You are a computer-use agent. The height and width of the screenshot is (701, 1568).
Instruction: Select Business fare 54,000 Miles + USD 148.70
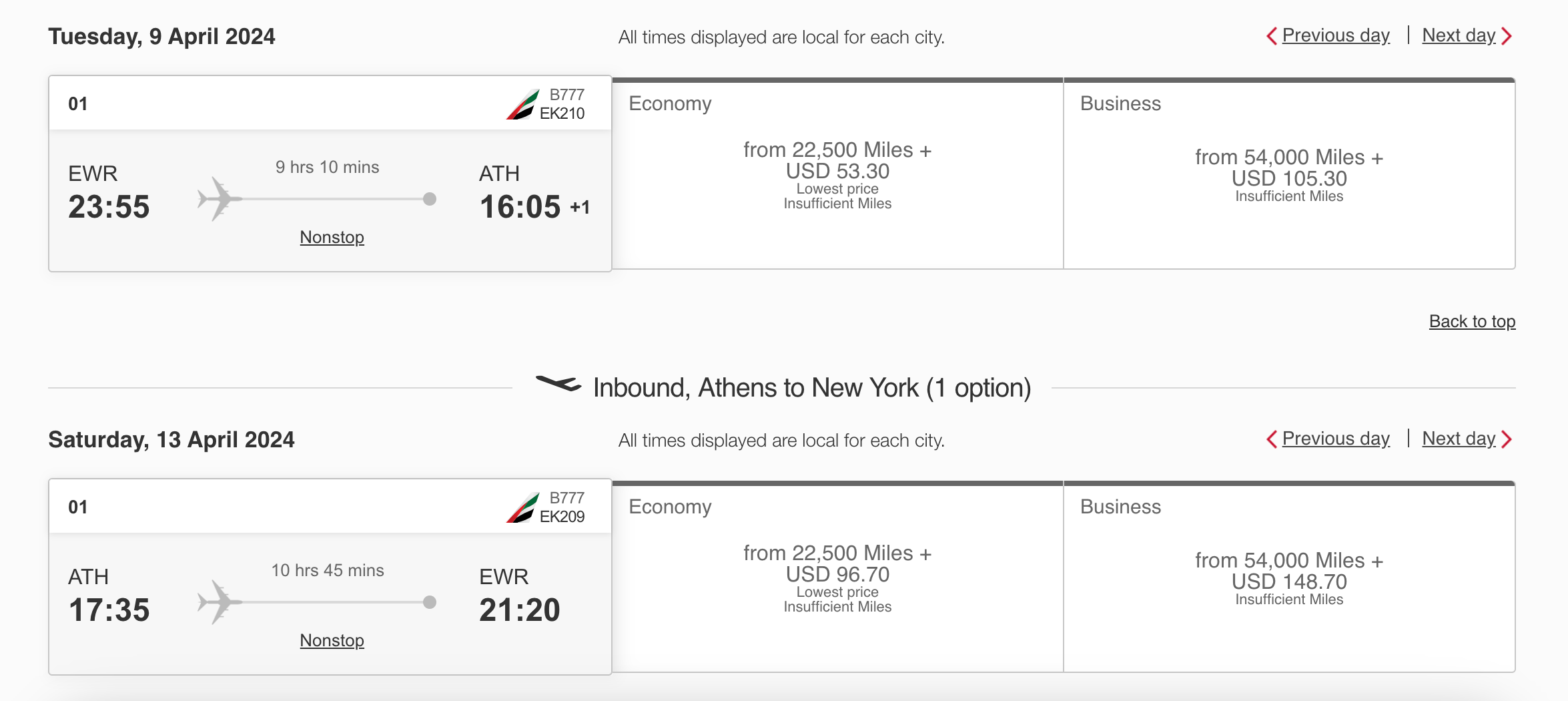[x=1289, y=578]
